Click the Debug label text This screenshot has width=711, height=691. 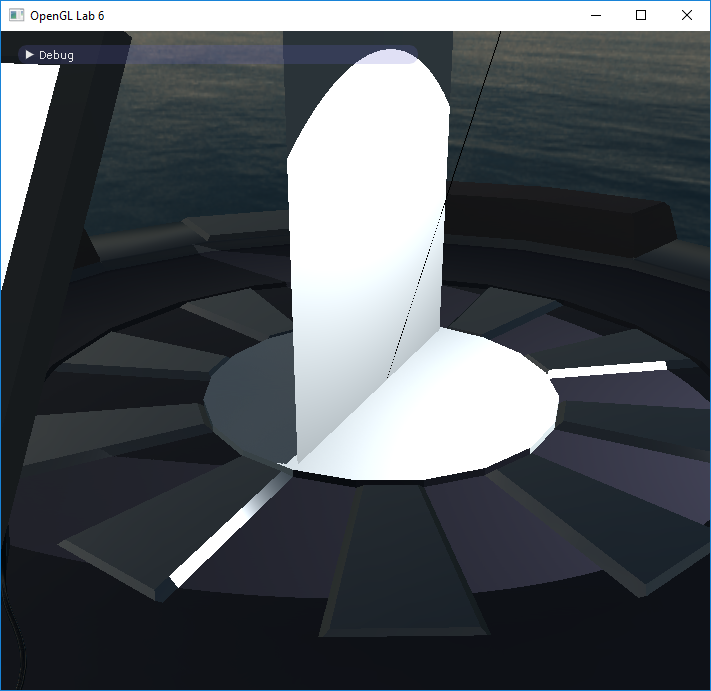point(56,55)
